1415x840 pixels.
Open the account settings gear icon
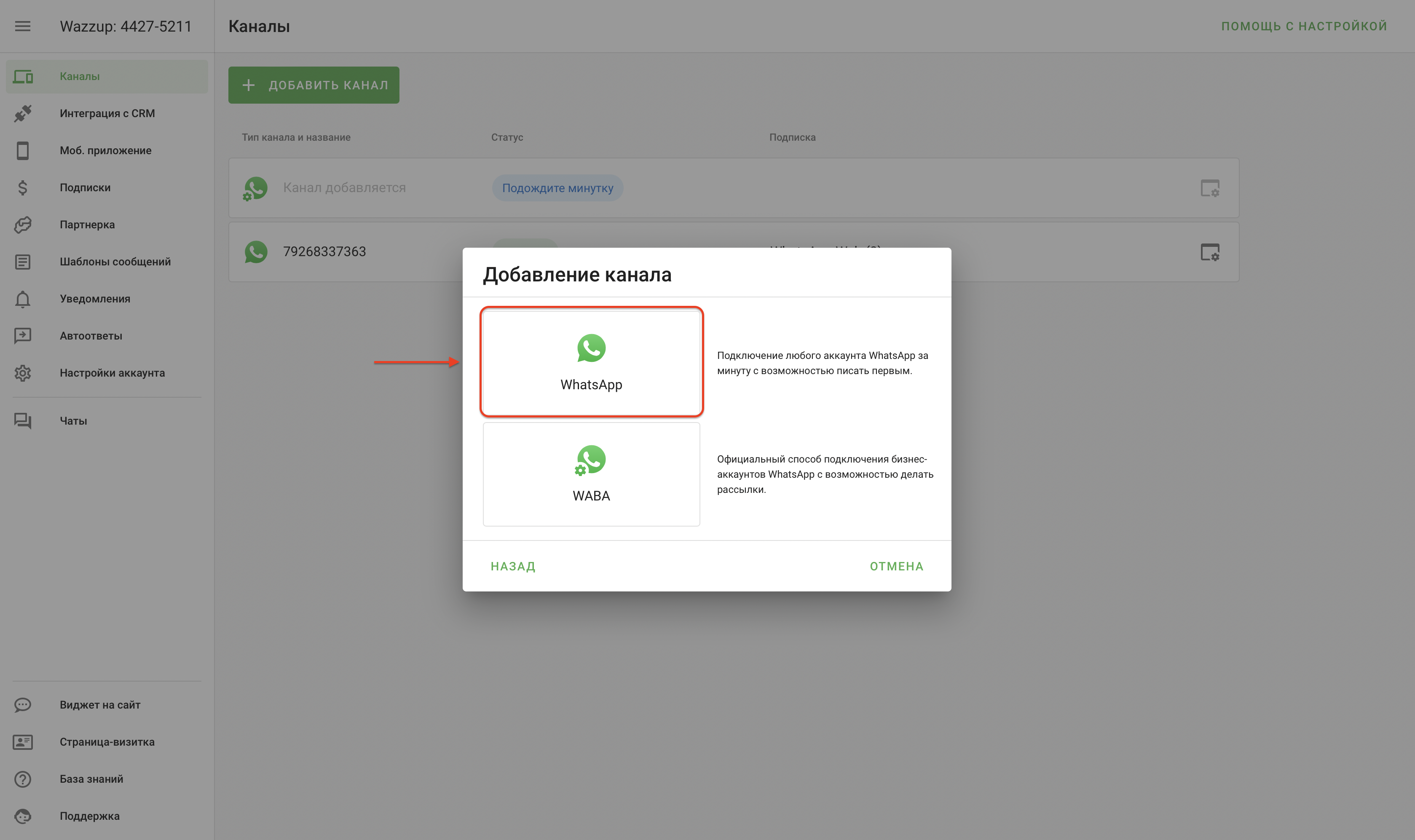click(23, 373)
